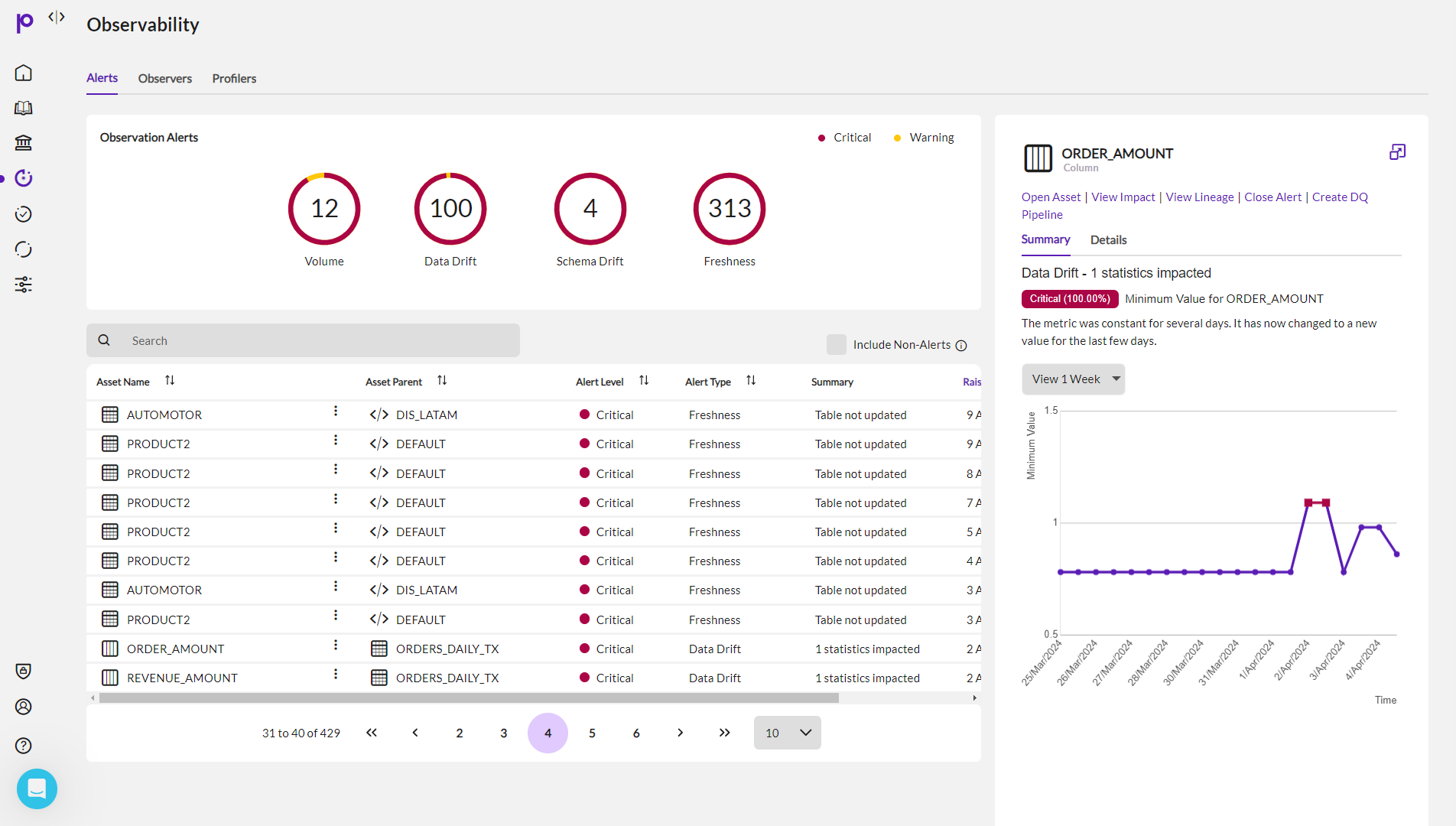Sort by Alert Level arrows
Image resolution: width=1456 pixels, height=826 pixels.
(644, 380)
